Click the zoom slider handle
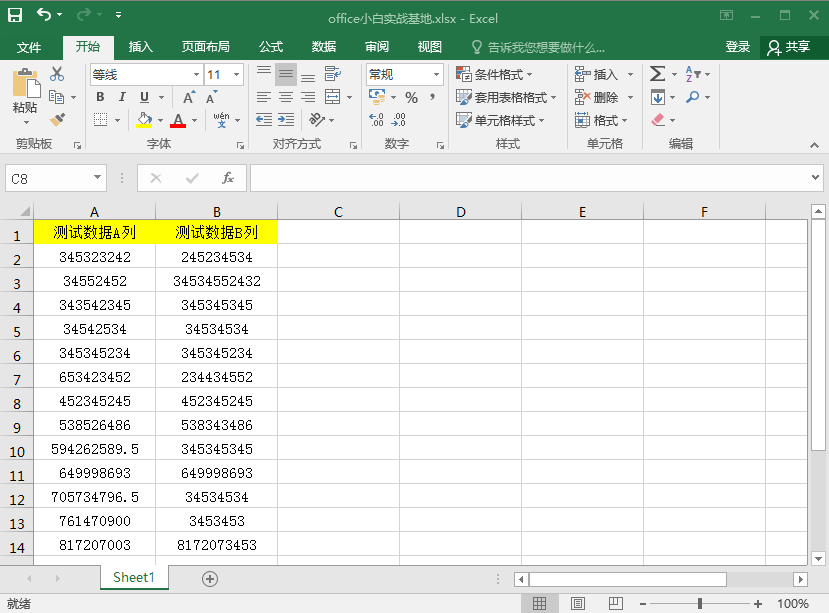This screenshot has height=613, width=829. (699, 603)
